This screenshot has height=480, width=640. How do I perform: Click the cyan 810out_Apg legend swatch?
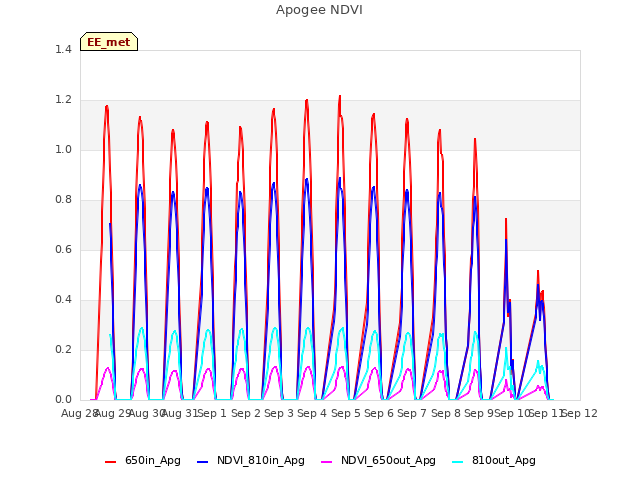click(x=458, y=462)
